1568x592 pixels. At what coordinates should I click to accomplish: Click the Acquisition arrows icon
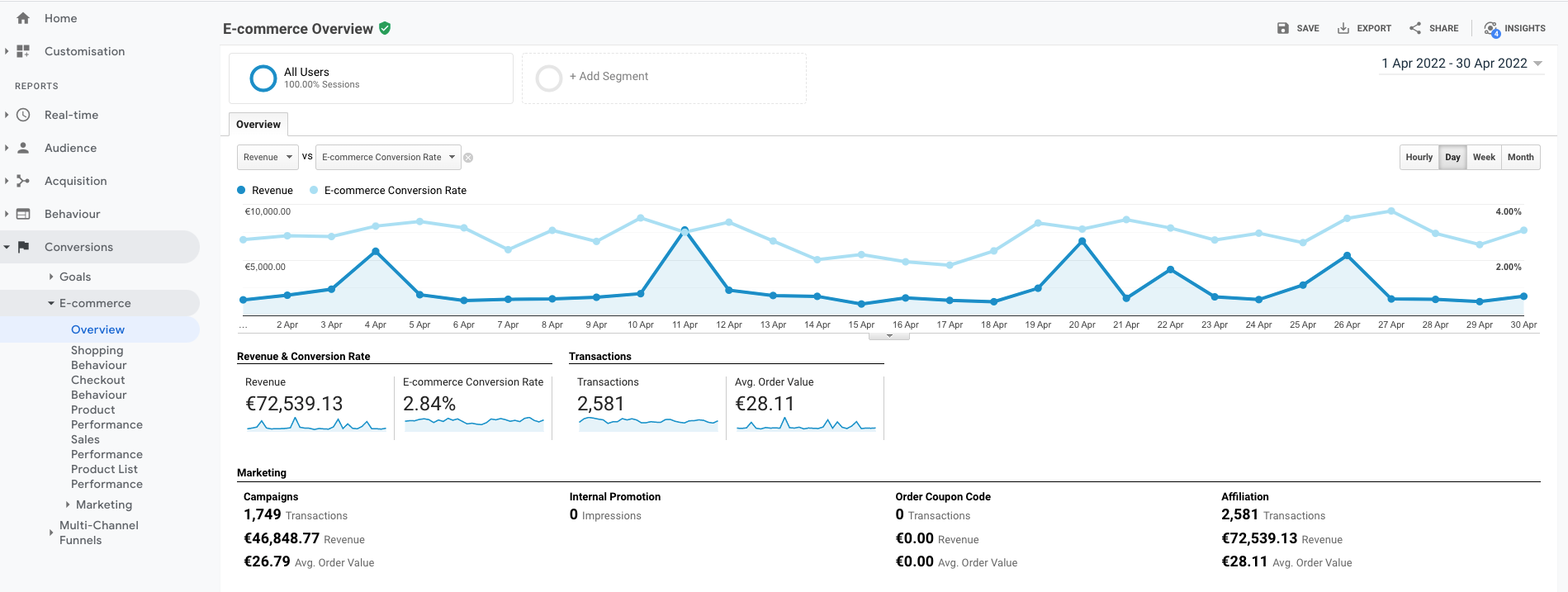(x=23, y=181)
